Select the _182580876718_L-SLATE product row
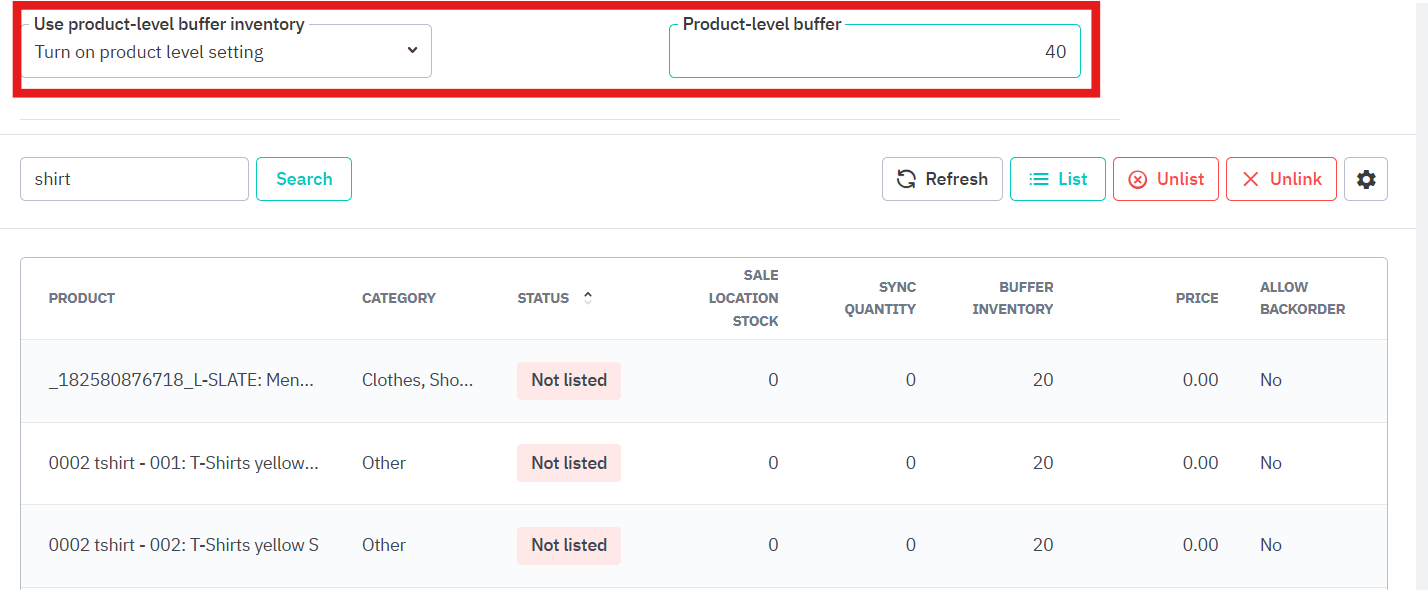Image resolution: width=1428 pixels, height=590 pixels. pyautogui.click(x=181, y=380)
